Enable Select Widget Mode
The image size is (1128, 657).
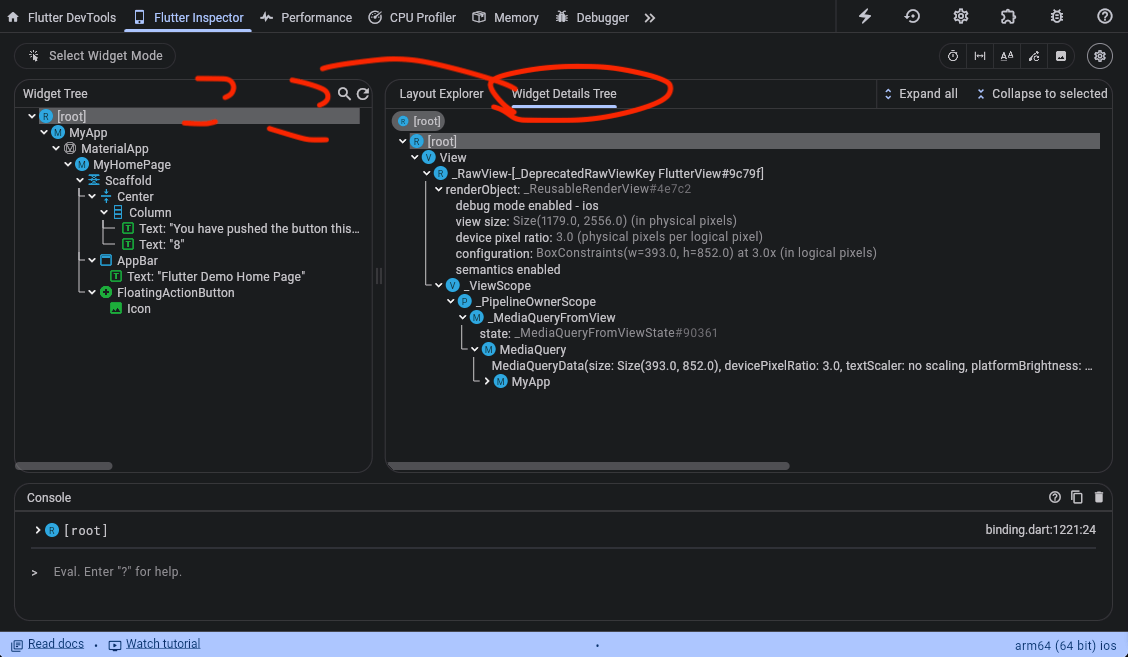[95, 55]
